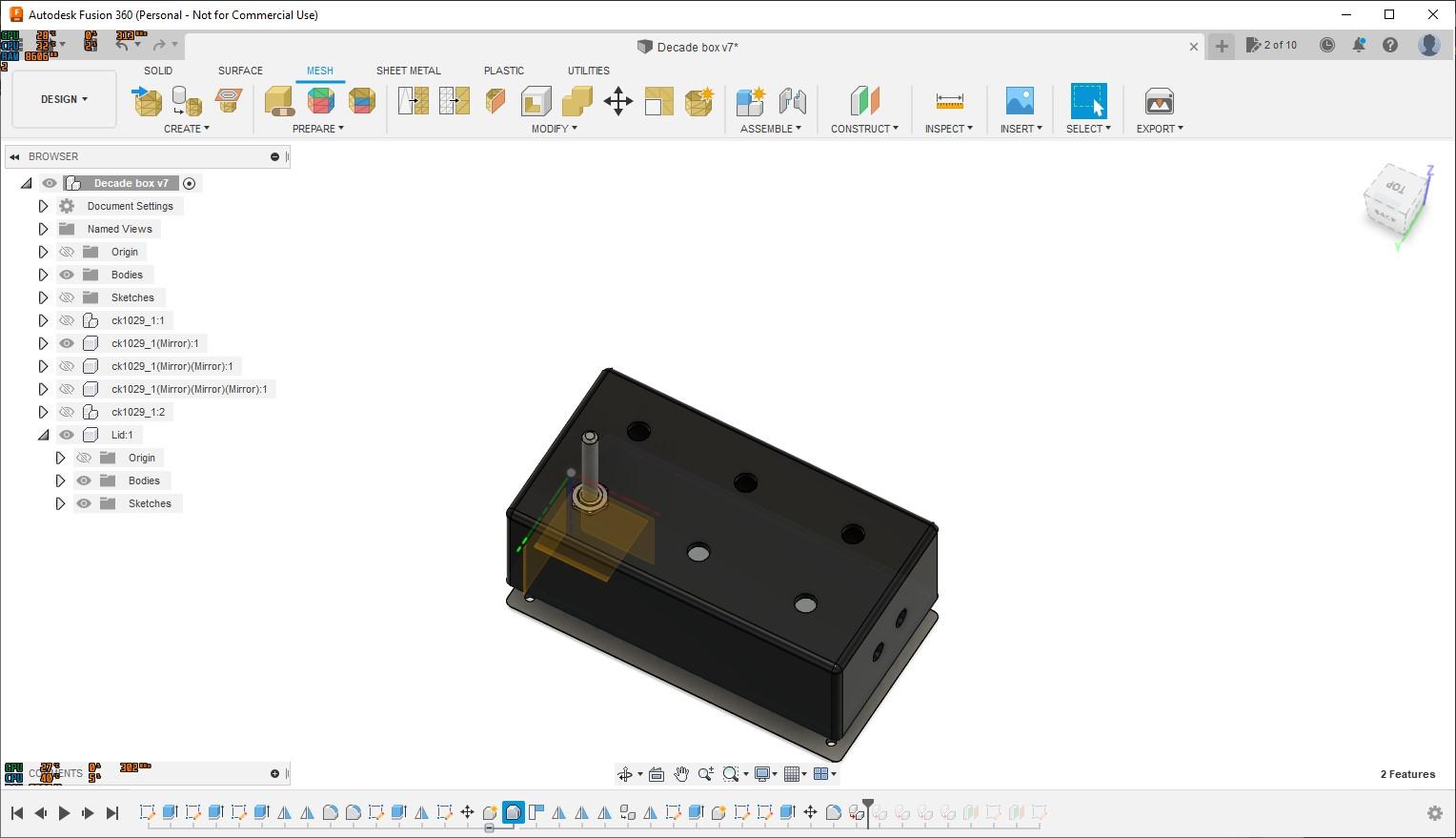Screen dimensions: 1456x838
Task: Show component ck1029_1:2
Action: click(67, 412)
